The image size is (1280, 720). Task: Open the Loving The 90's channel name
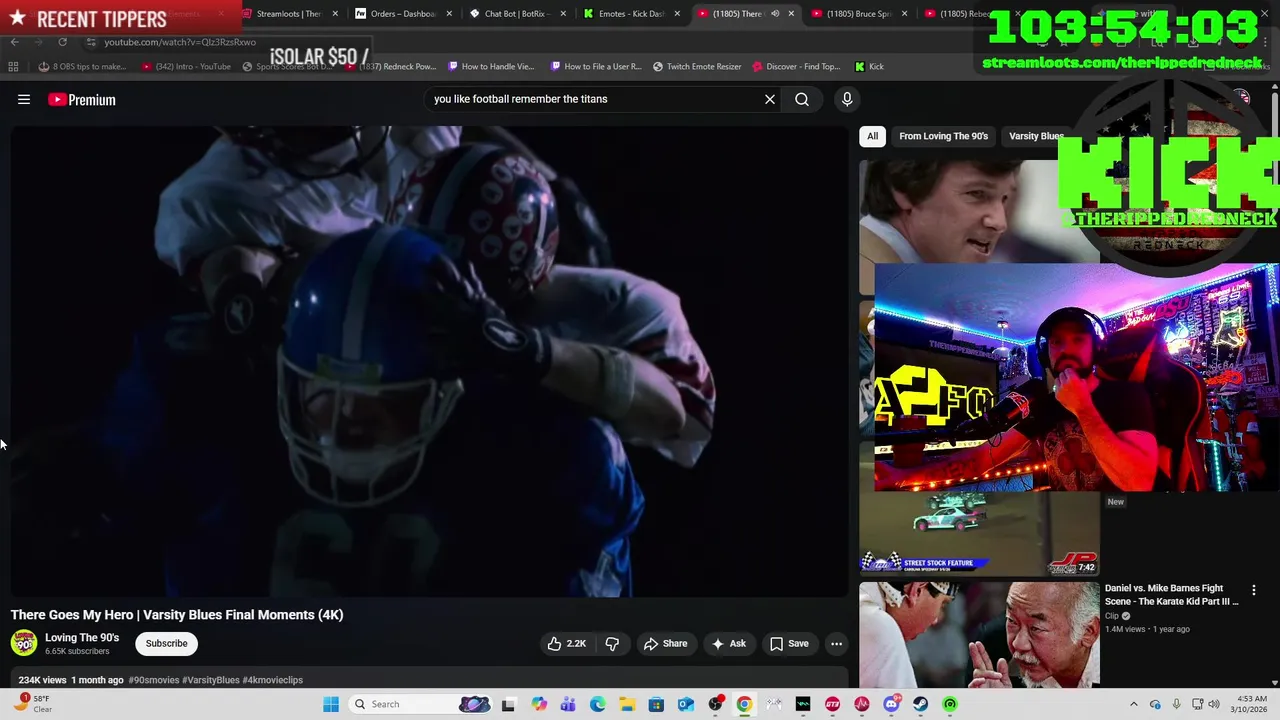pos(82,638)
